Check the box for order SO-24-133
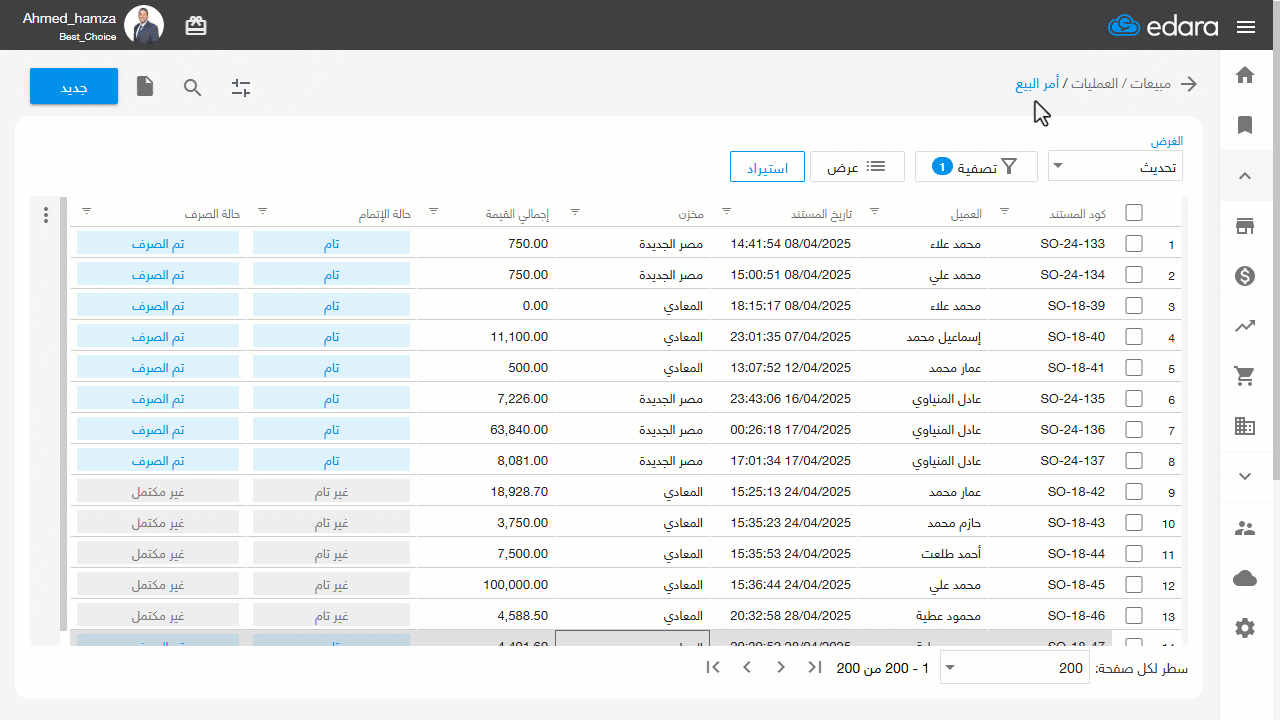This screenshot has height=720, width=1280. click(1134, 243)
